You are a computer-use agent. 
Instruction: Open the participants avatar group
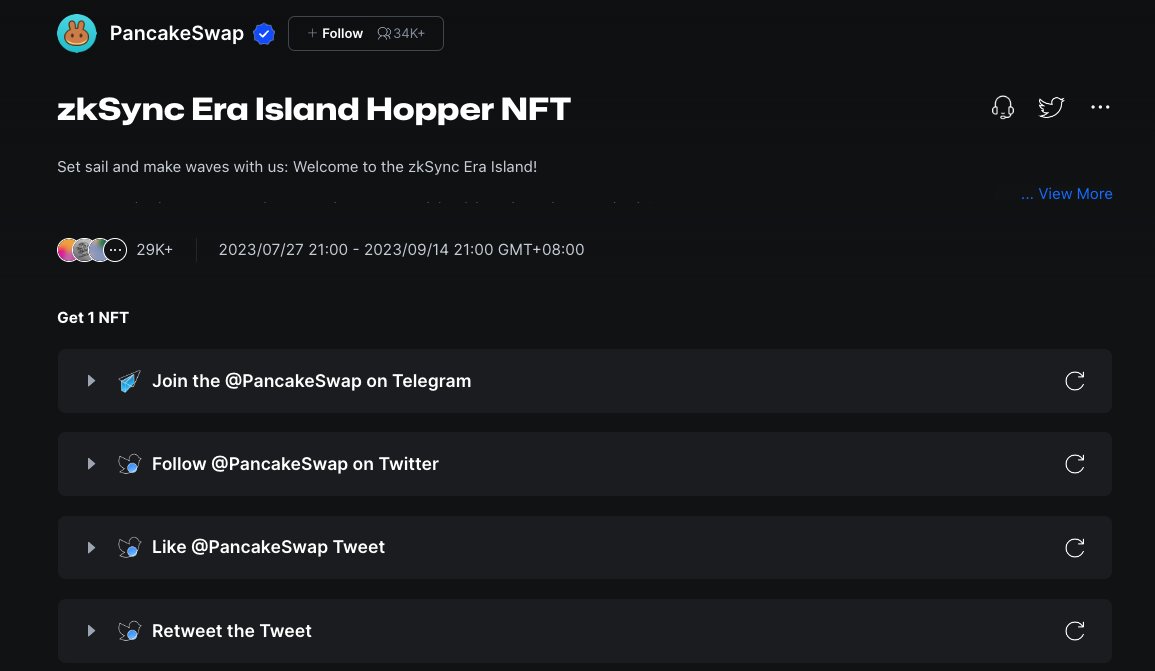click(92, 250)
